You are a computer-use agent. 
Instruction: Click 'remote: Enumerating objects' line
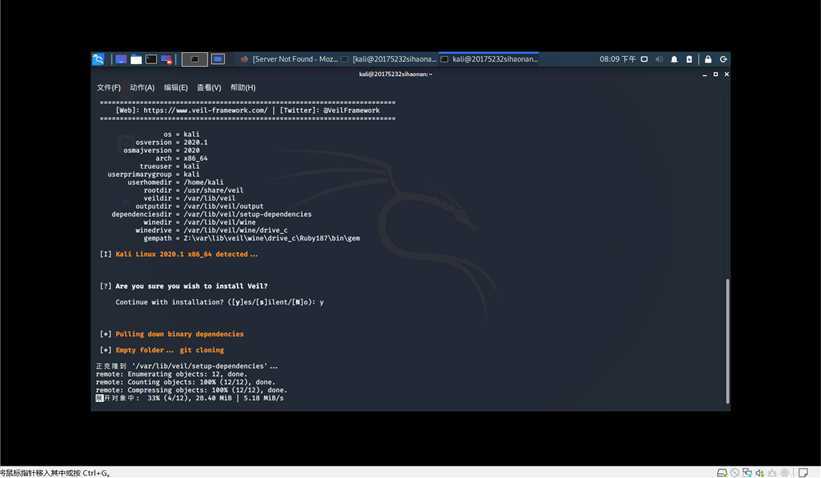coord(171,374)
